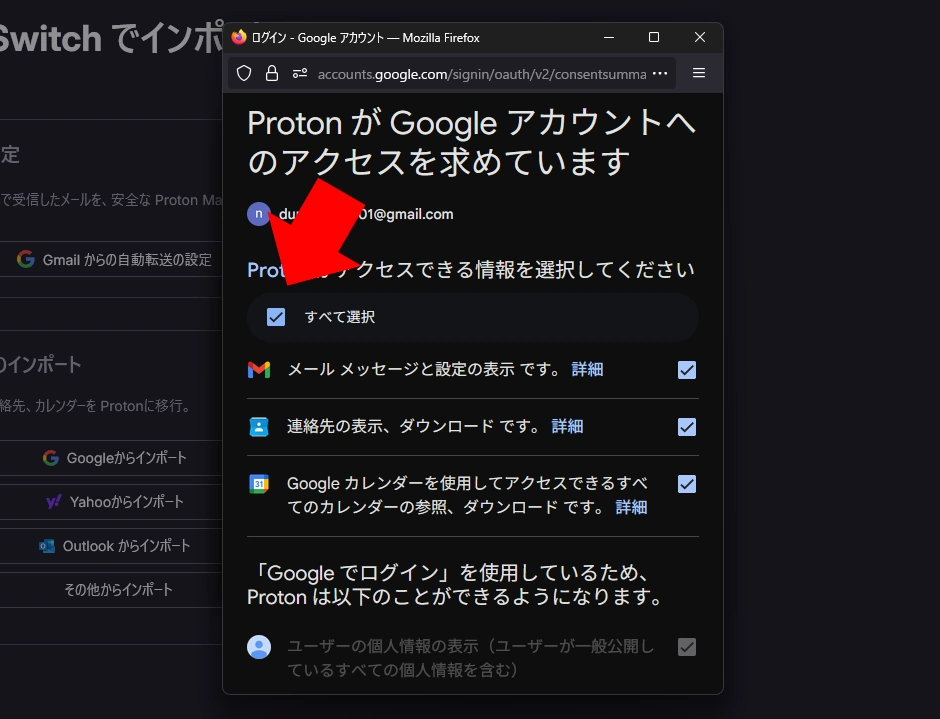Open 詳細 link for Google Calendar permission
Viewport: 940px width, 719px height.
(631, 507)
